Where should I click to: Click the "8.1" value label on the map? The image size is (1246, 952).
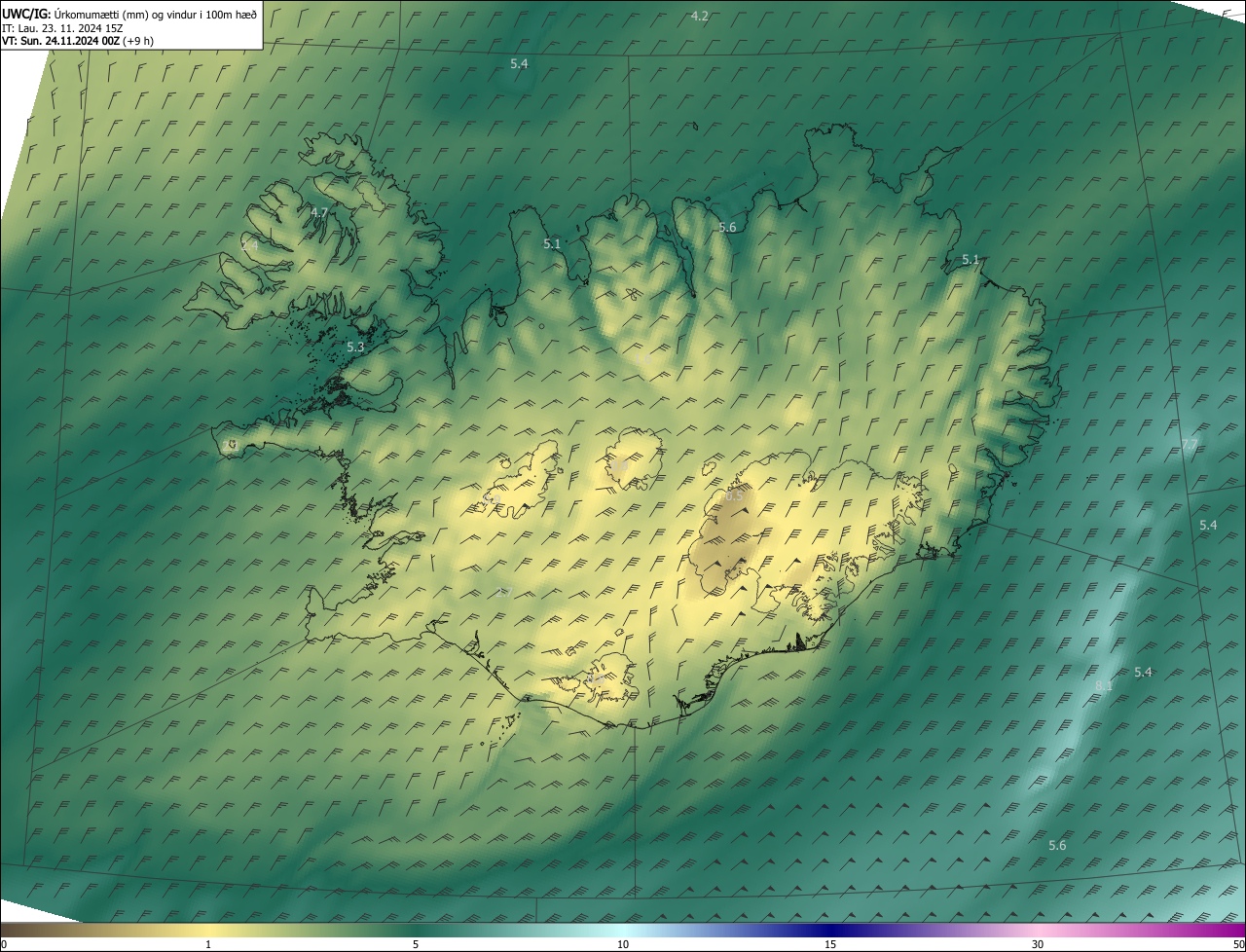tap(1104, 686)
